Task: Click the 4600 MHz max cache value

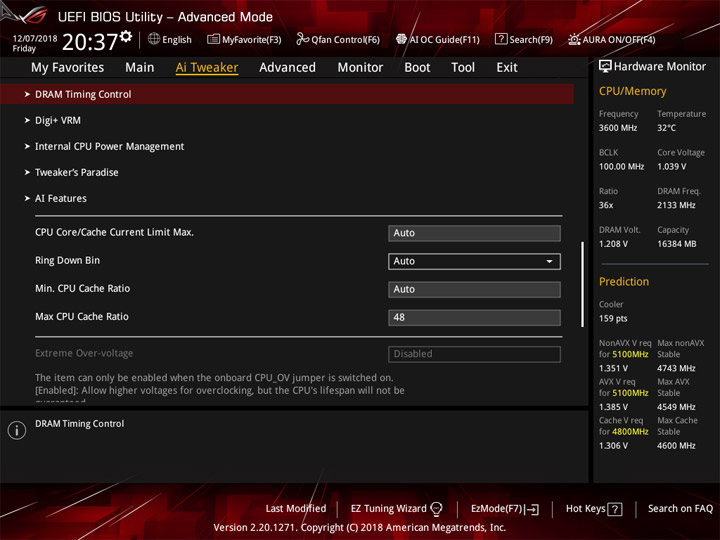Action: click(676, 445)
